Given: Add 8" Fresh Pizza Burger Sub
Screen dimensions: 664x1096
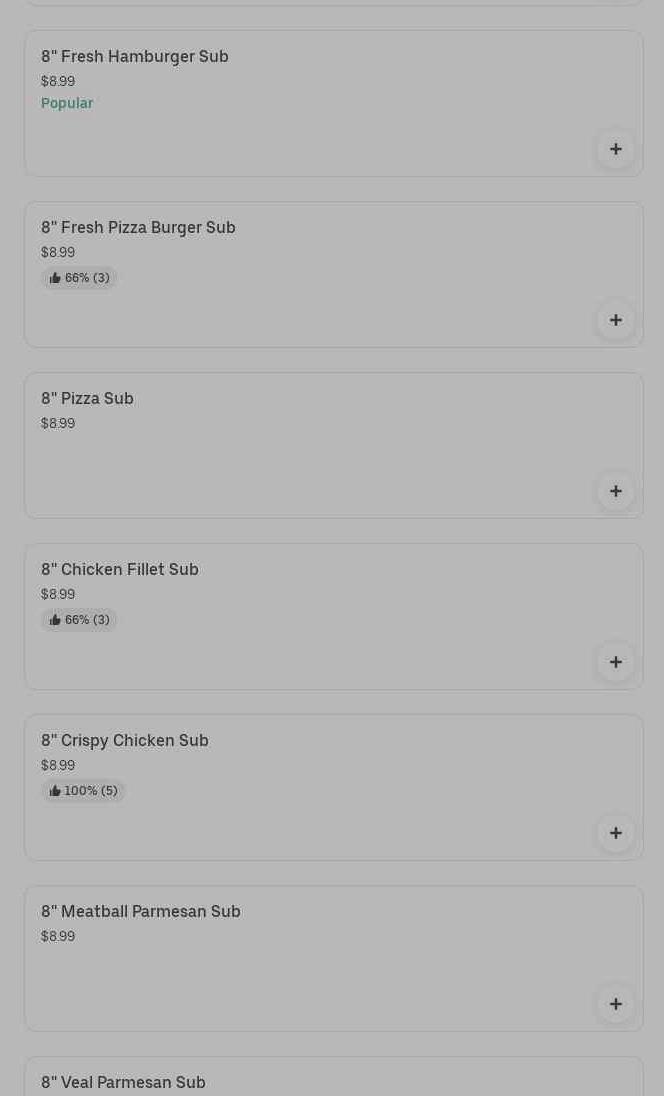Looking at the screenshot, I should click(x=615, y=320).
